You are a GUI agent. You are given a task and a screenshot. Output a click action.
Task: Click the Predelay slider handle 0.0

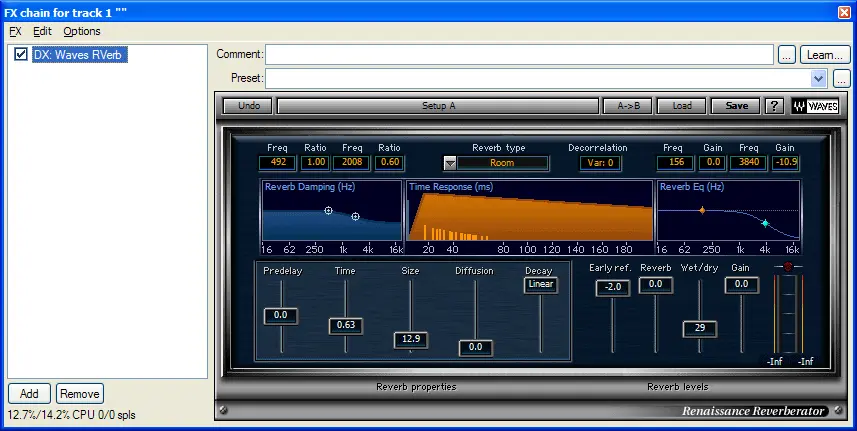(x=280, y=315)
